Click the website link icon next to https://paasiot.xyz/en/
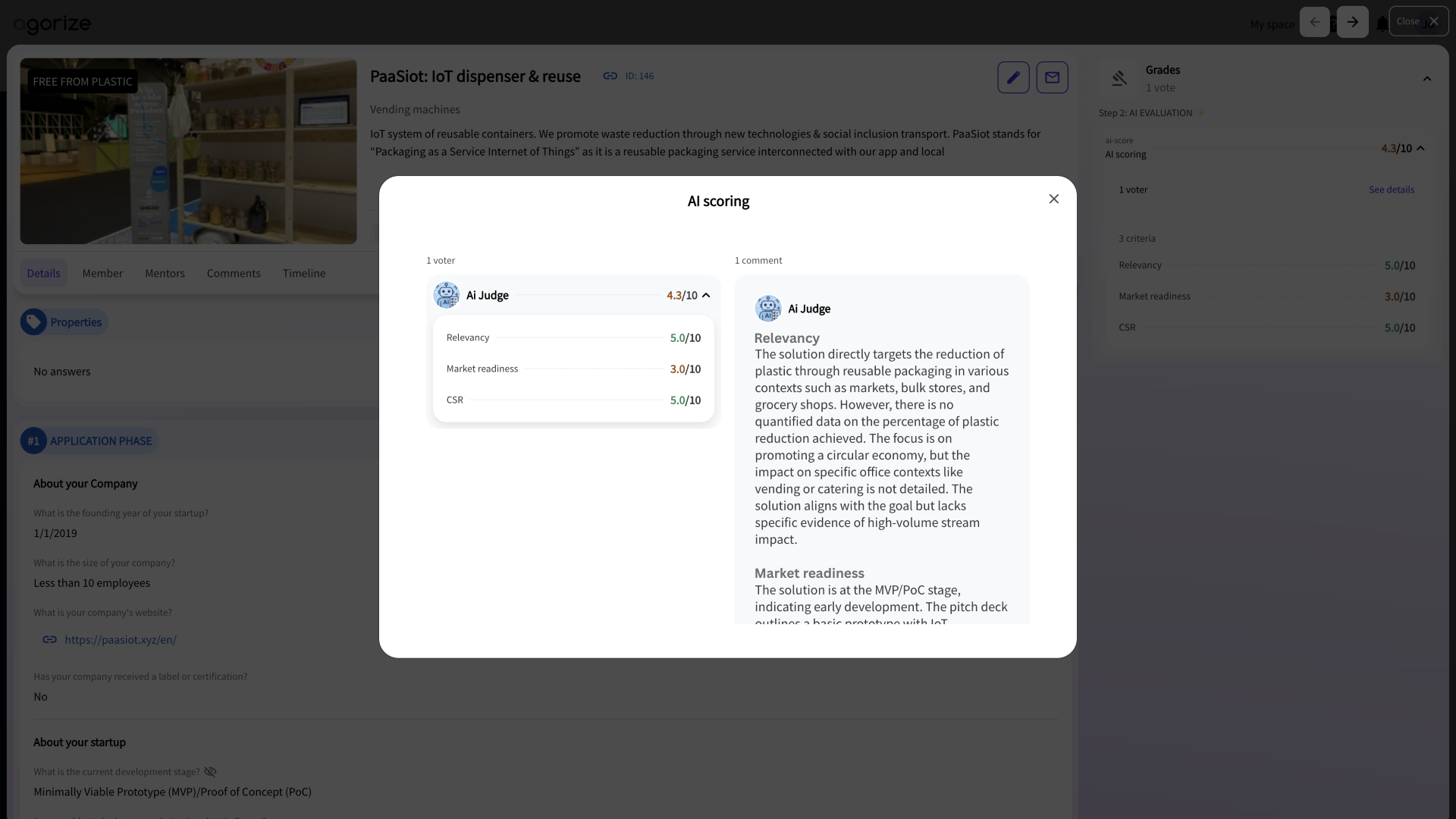 (49, 640)
